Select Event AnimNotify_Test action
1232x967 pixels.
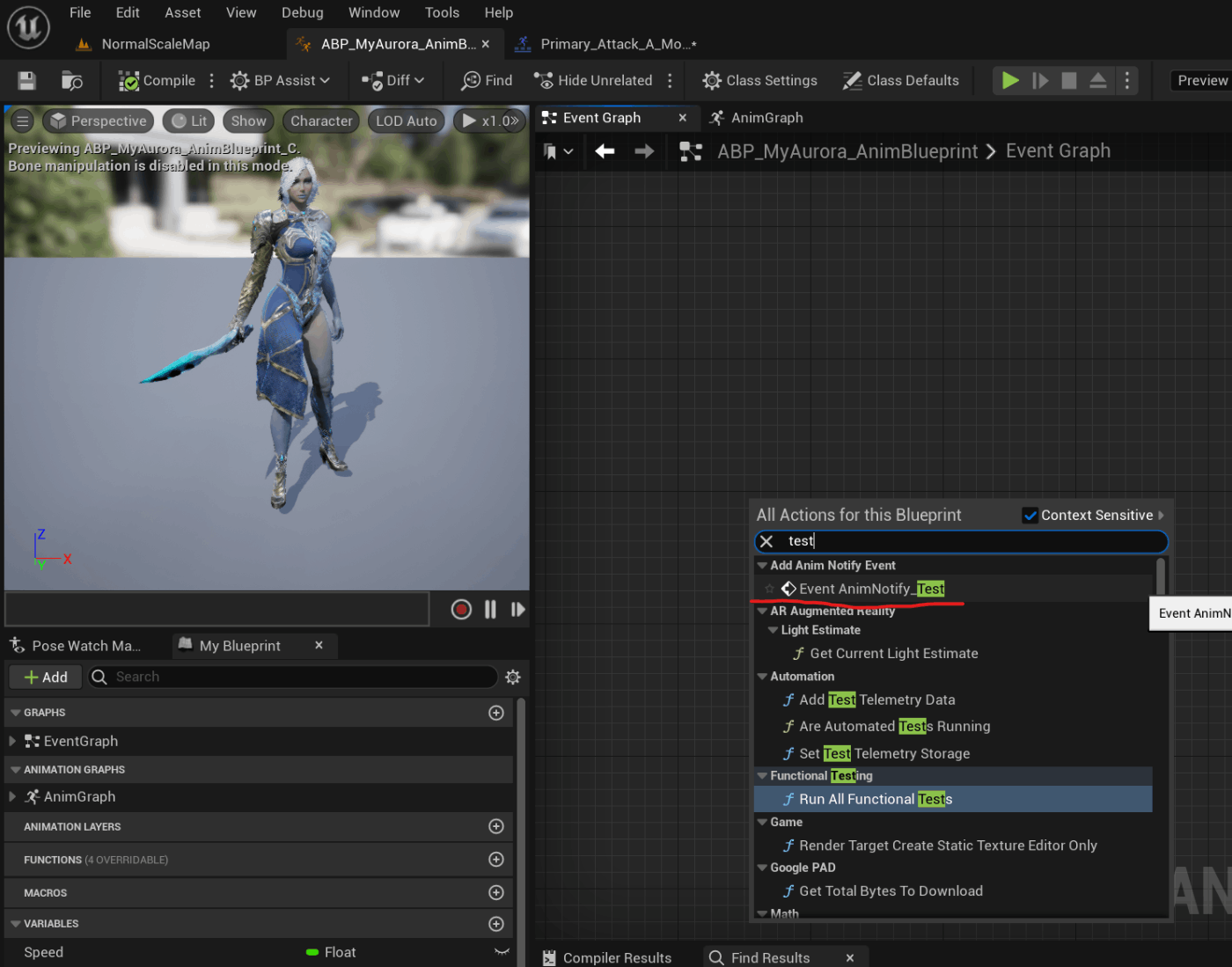point(953,589)
